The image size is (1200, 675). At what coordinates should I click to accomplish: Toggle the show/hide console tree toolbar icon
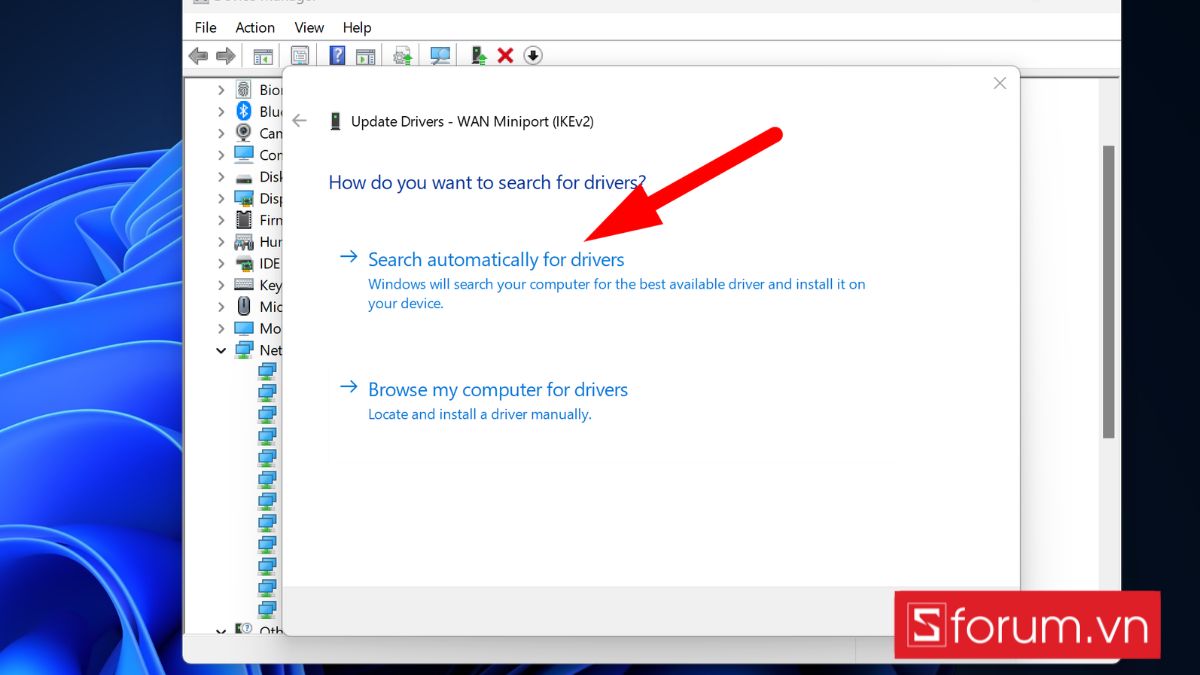263,56
